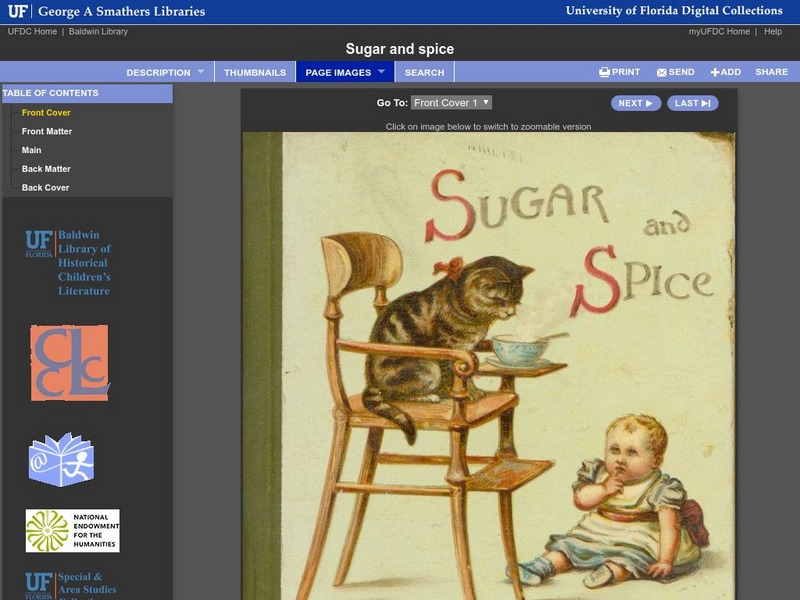The image size is (800, 600).
Task: Click the salmon CLC logo
Action: coord(69,362)
